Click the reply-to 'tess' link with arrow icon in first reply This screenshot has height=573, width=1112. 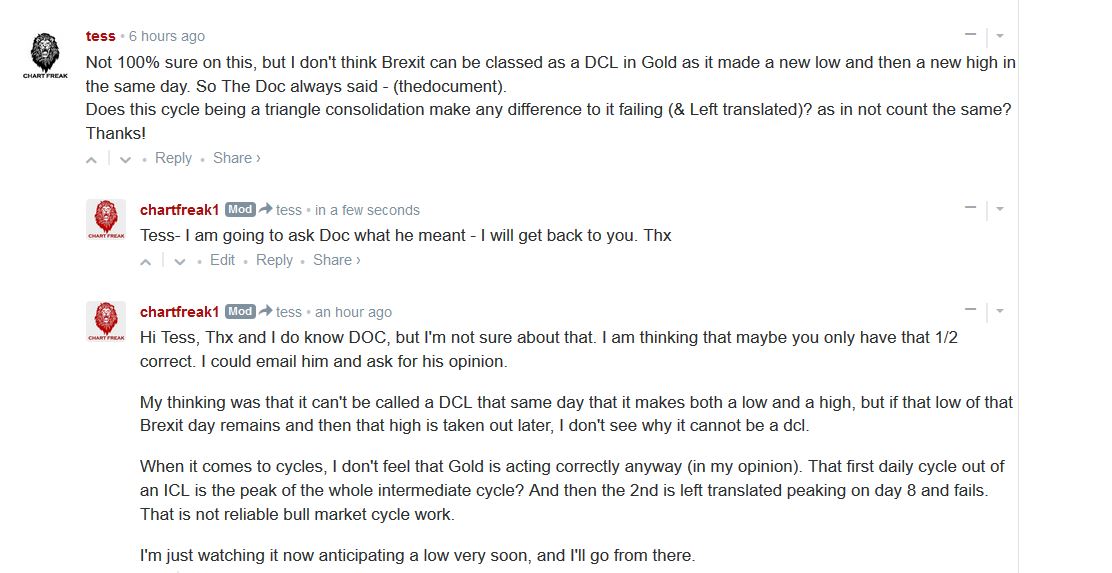tap(281, 210)
